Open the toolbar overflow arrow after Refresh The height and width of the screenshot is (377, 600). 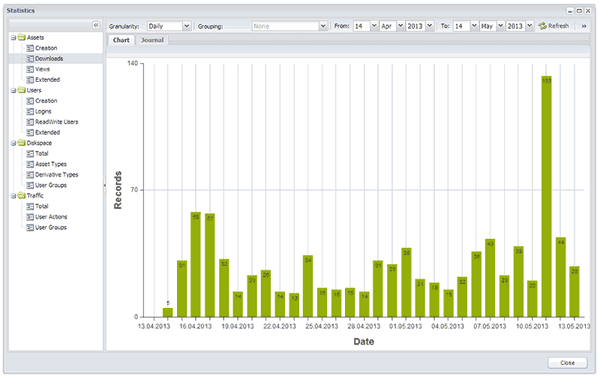[x=584, y=26]
